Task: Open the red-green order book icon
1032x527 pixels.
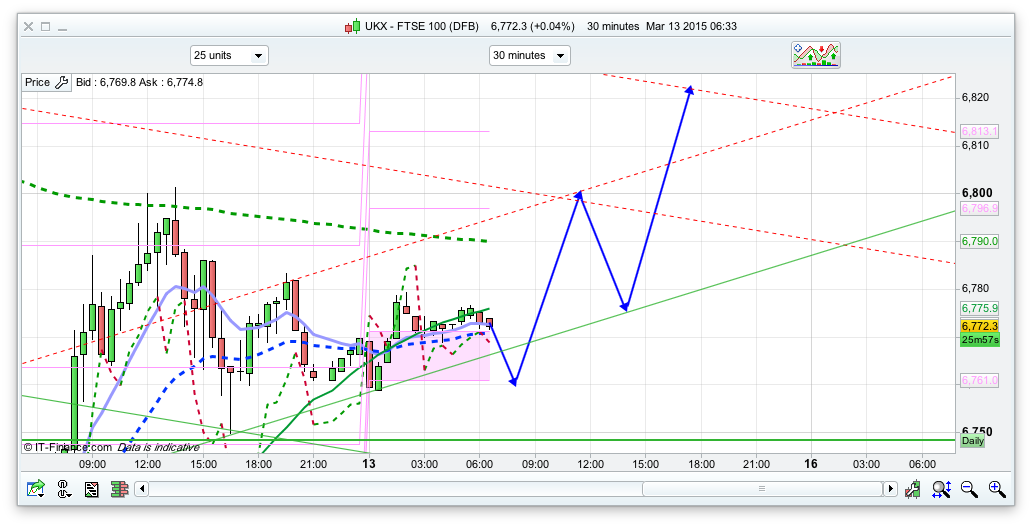Action: pyautogui.click(x=118, y=489)
